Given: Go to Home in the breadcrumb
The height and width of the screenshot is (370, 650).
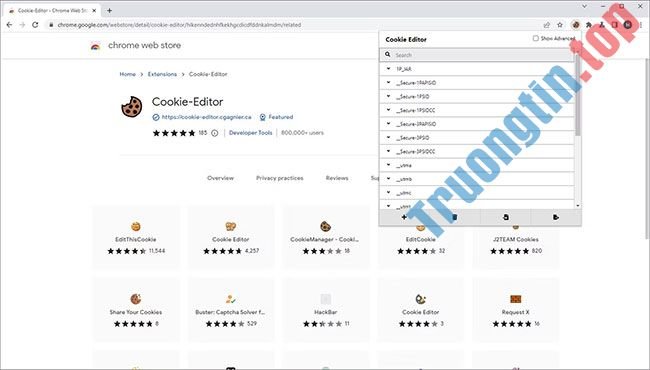Looking at the screenshot, I should tap(128, 74).
